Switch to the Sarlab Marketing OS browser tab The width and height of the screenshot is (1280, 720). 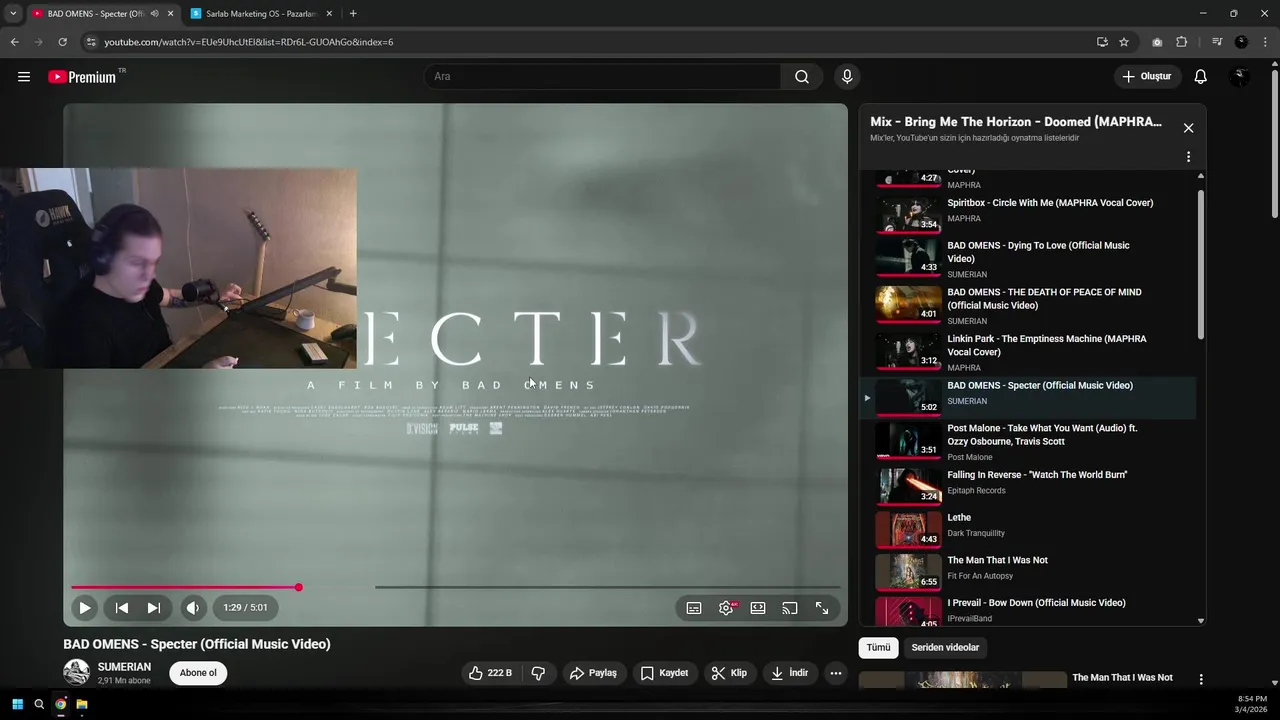coord(262,14)
